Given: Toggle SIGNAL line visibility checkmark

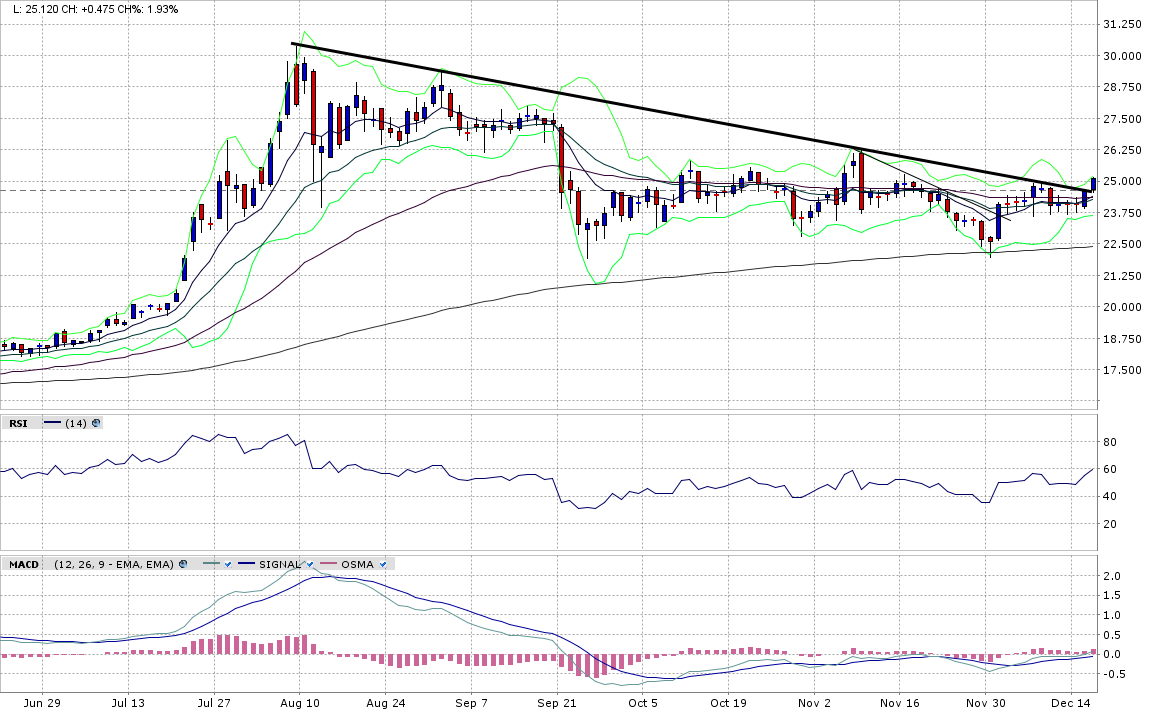Looking at the screenshot, I should click(310, 565).
